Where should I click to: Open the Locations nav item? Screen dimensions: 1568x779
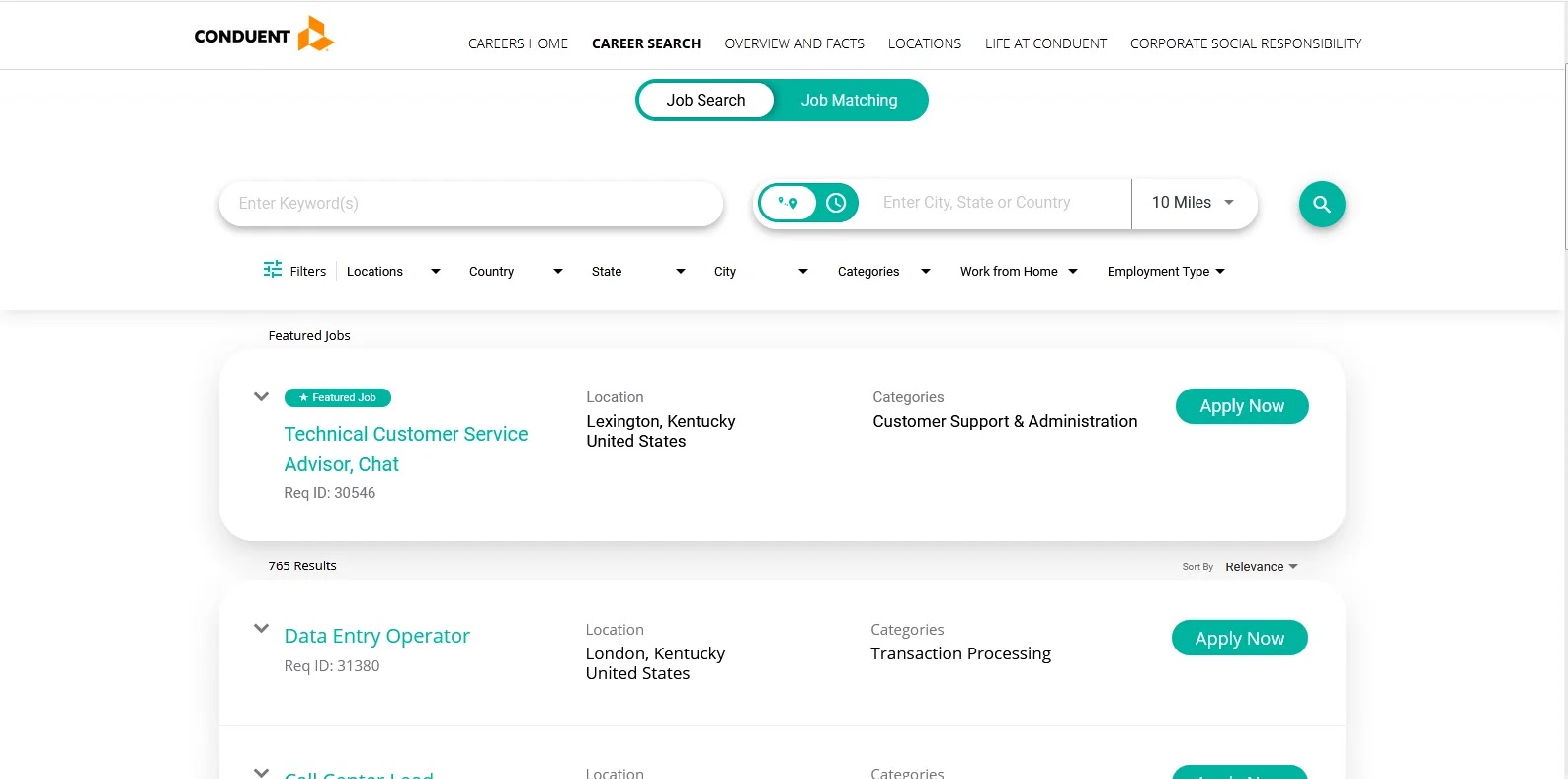point(925,43)
